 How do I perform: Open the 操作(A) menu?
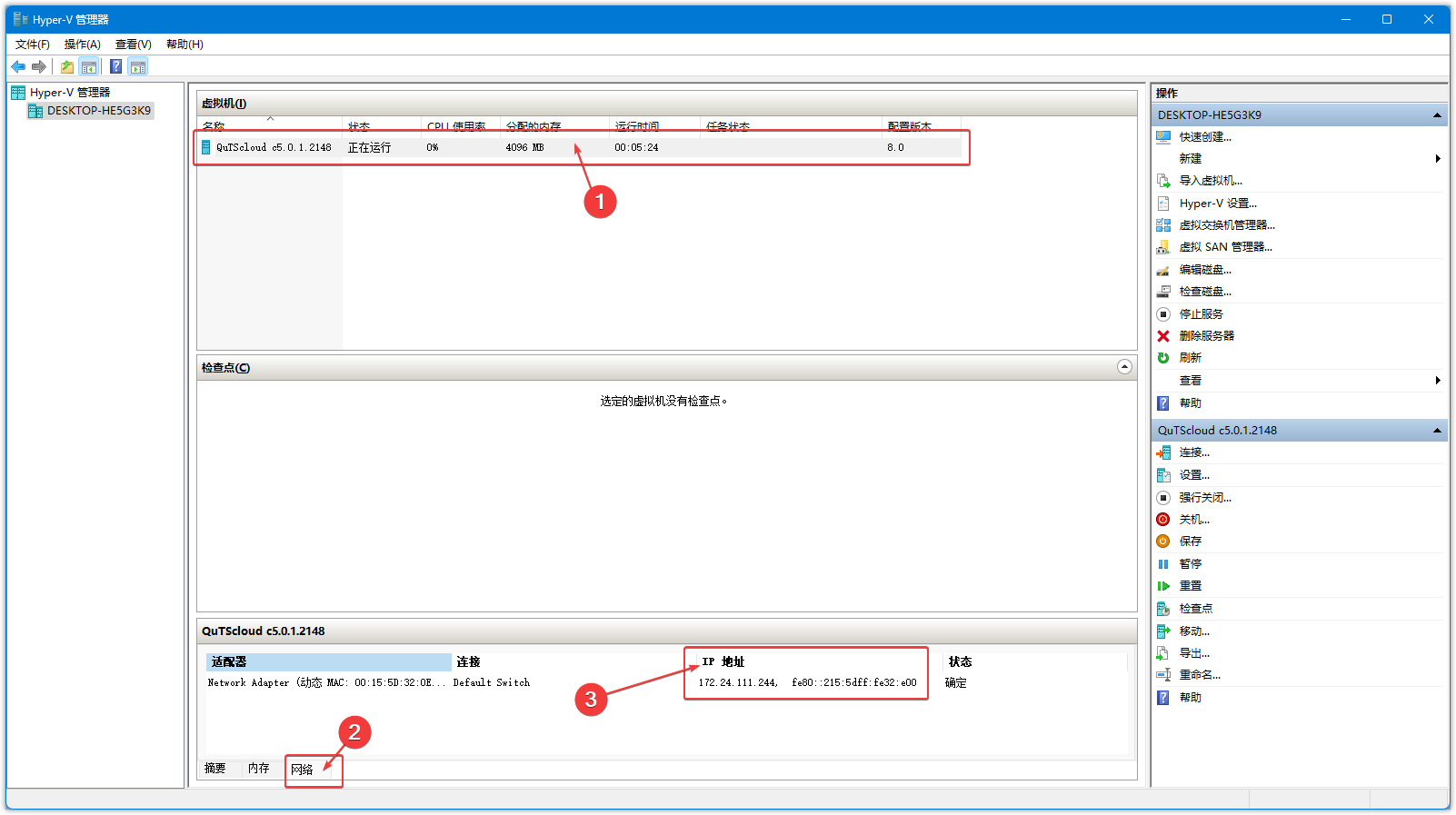83,45
